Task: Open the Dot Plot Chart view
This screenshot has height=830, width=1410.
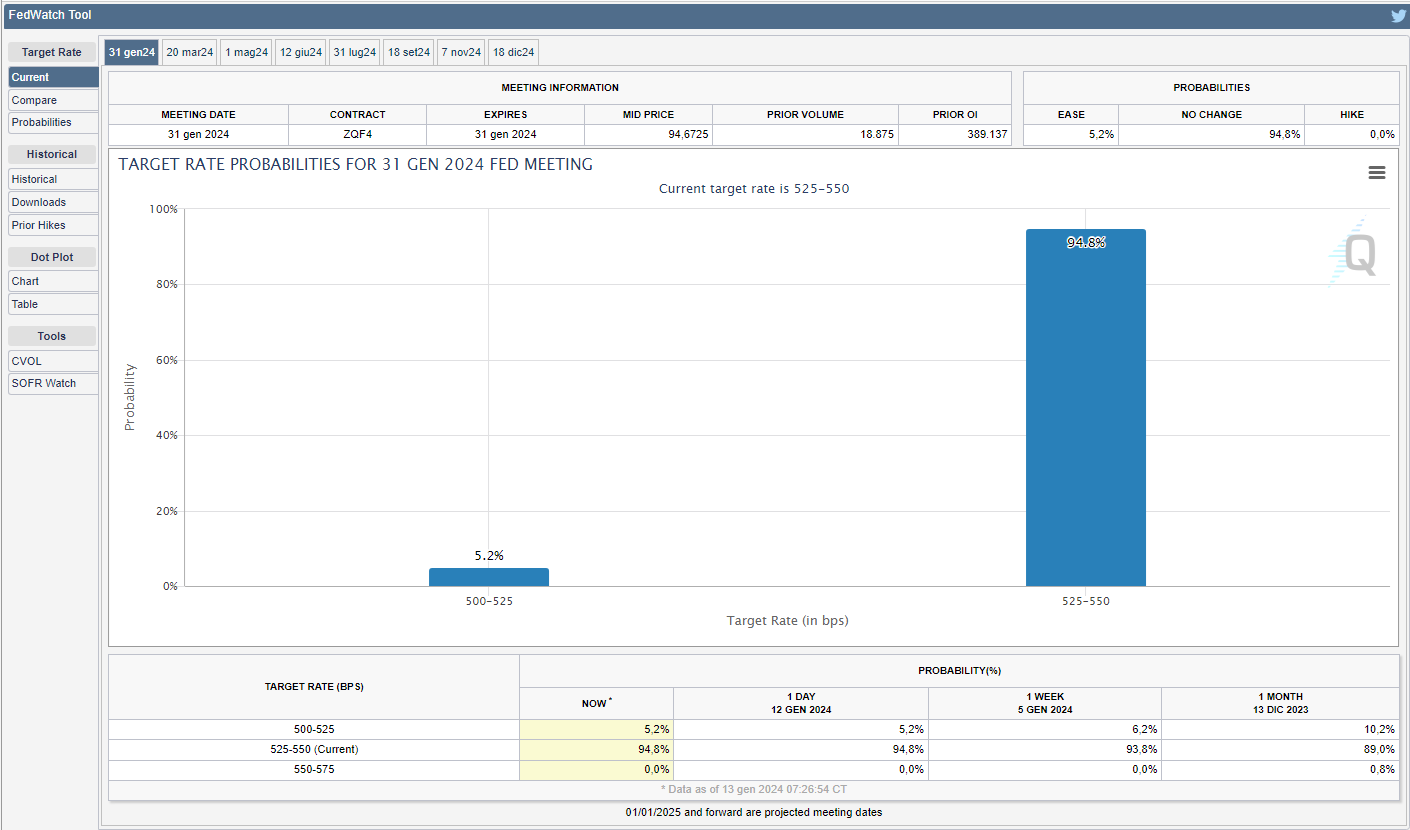Action: [x=53, y=281]
